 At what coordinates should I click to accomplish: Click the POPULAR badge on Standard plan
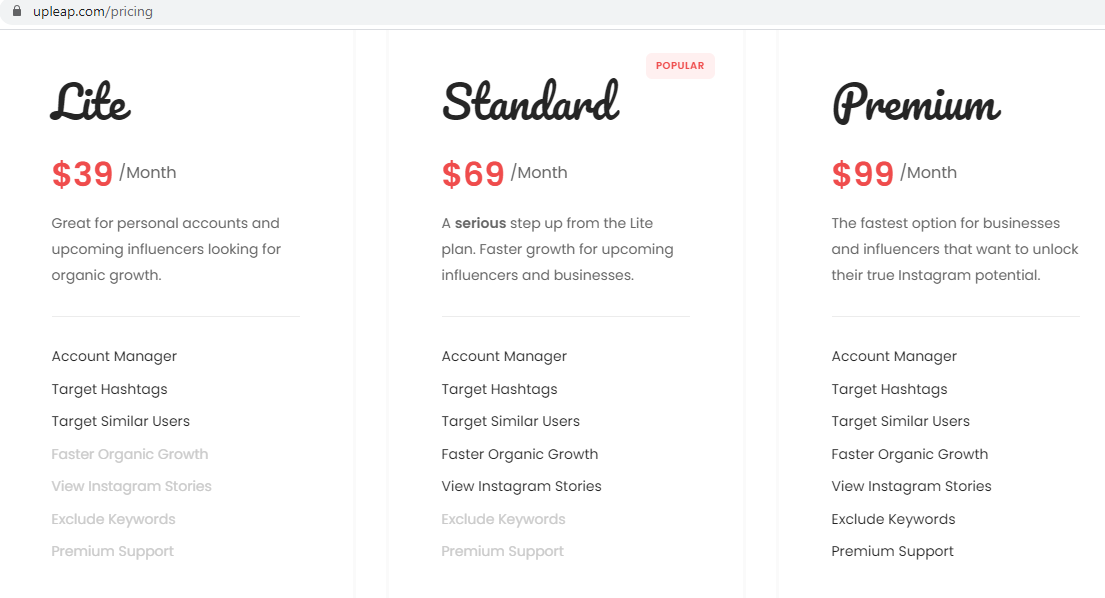click(x=680, y=66)
